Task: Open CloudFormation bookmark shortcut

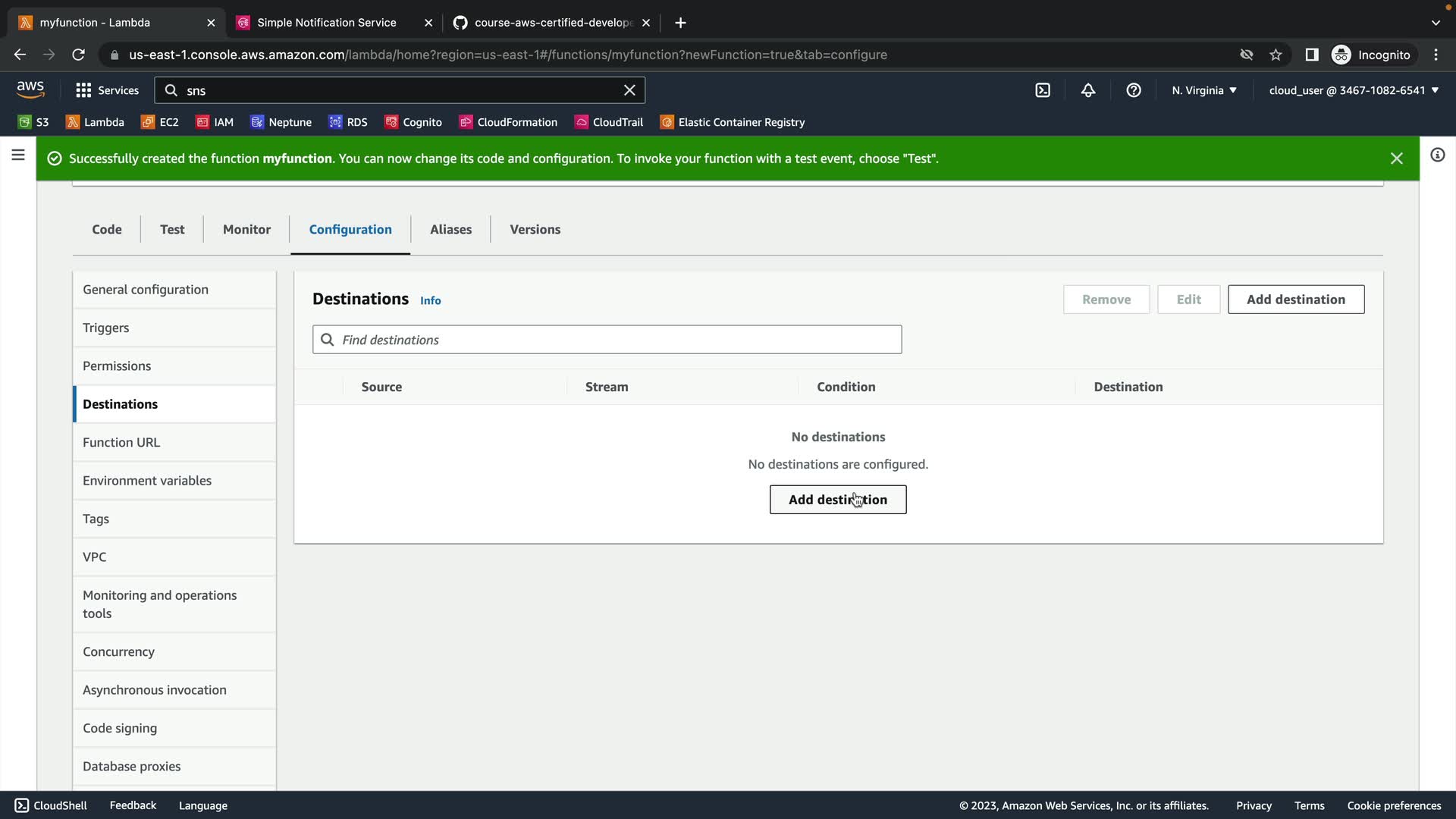Action: tap(508, 122)
